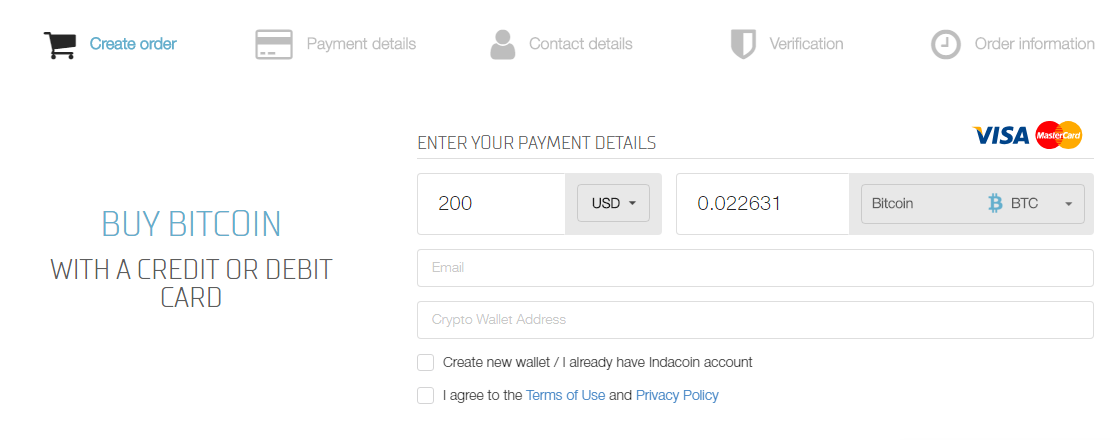
Task: Click the BTC dropdown arrow
Action: point(1068,205)
